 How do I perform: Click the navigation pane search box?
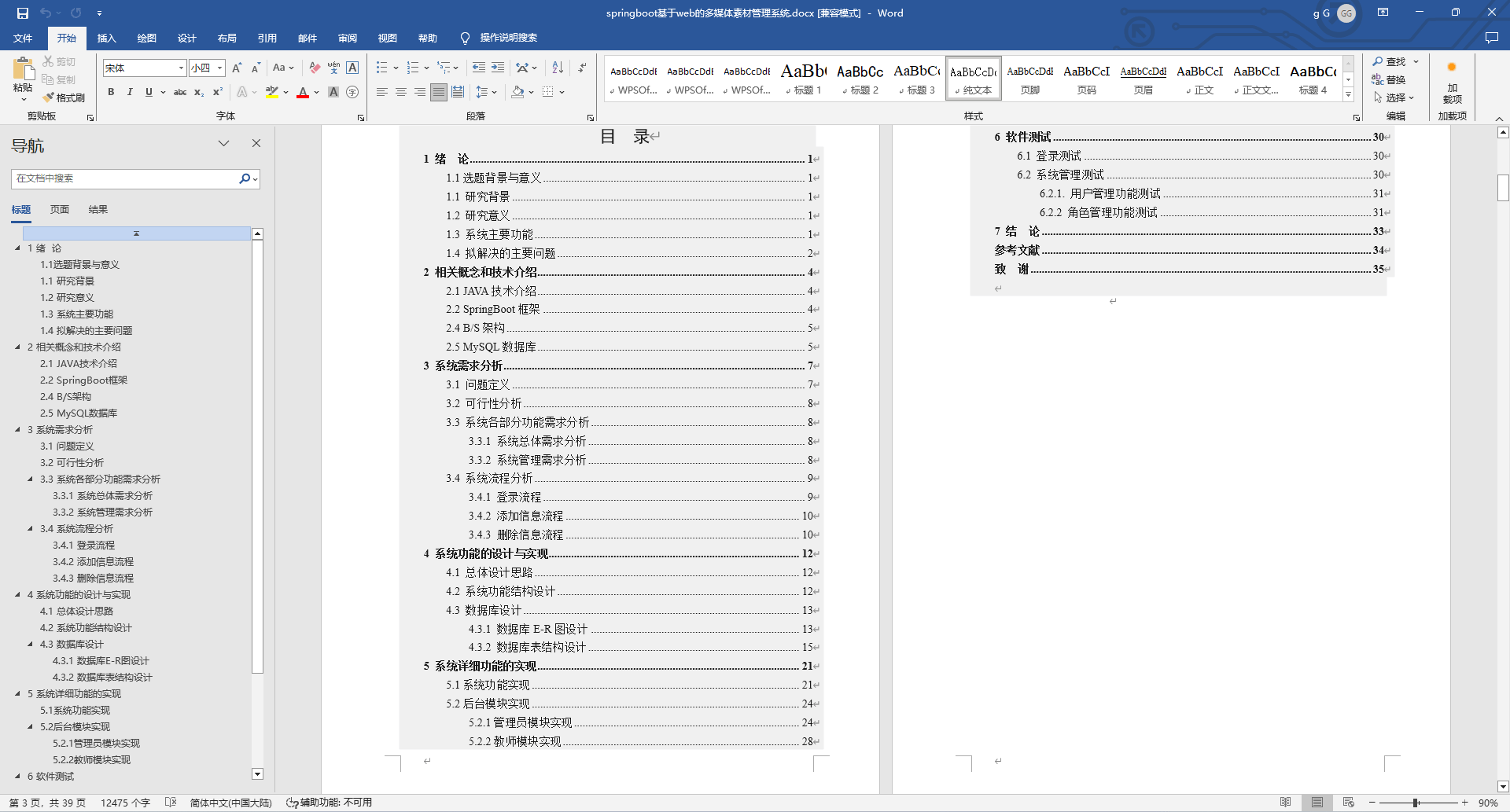[x=126, y=178]
